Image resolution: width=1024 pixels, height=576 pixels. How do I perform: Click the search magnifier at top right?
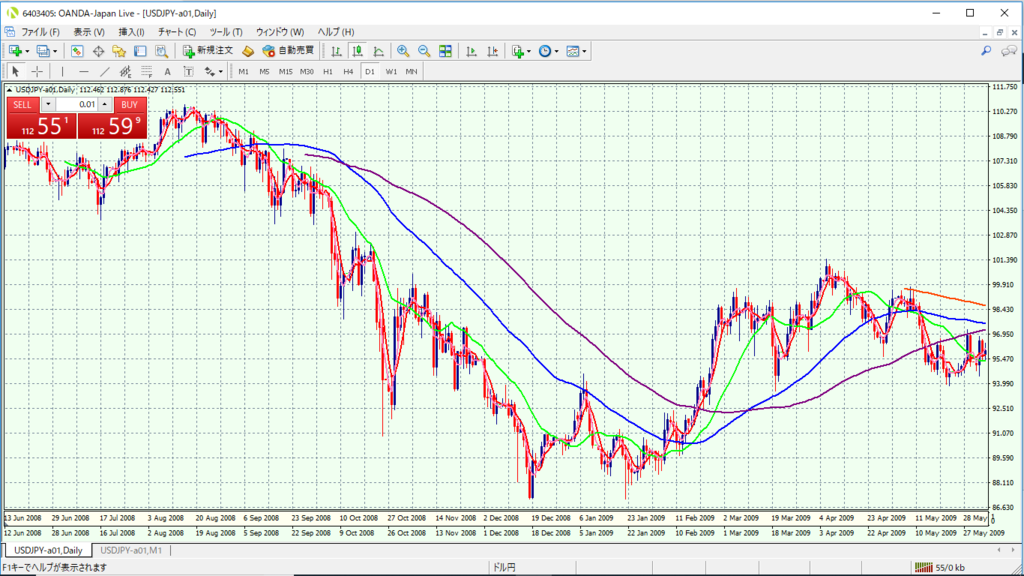[986, 51]
